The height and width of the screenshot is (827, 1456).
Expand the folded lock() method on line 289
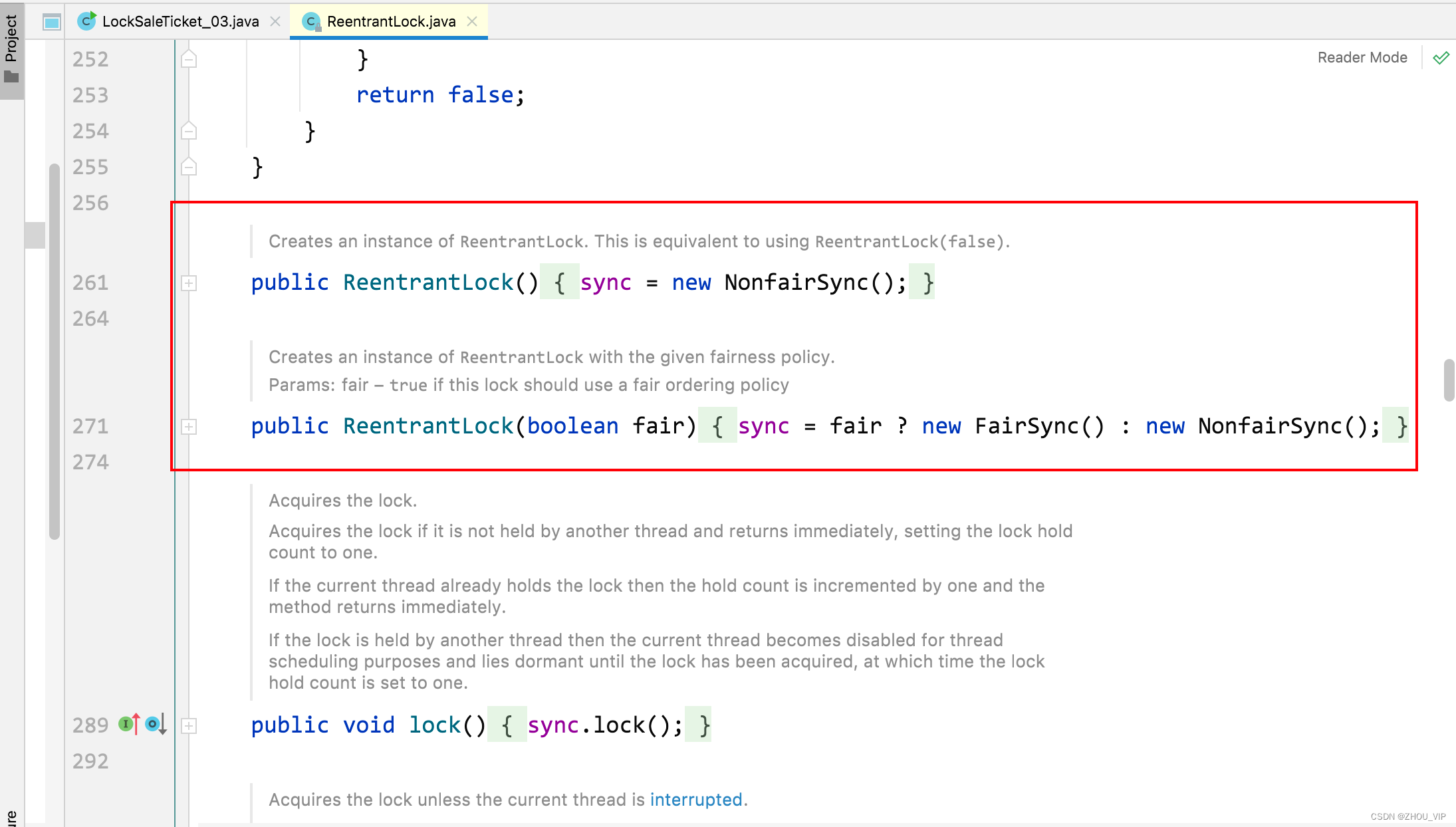[x=189, y=725]
